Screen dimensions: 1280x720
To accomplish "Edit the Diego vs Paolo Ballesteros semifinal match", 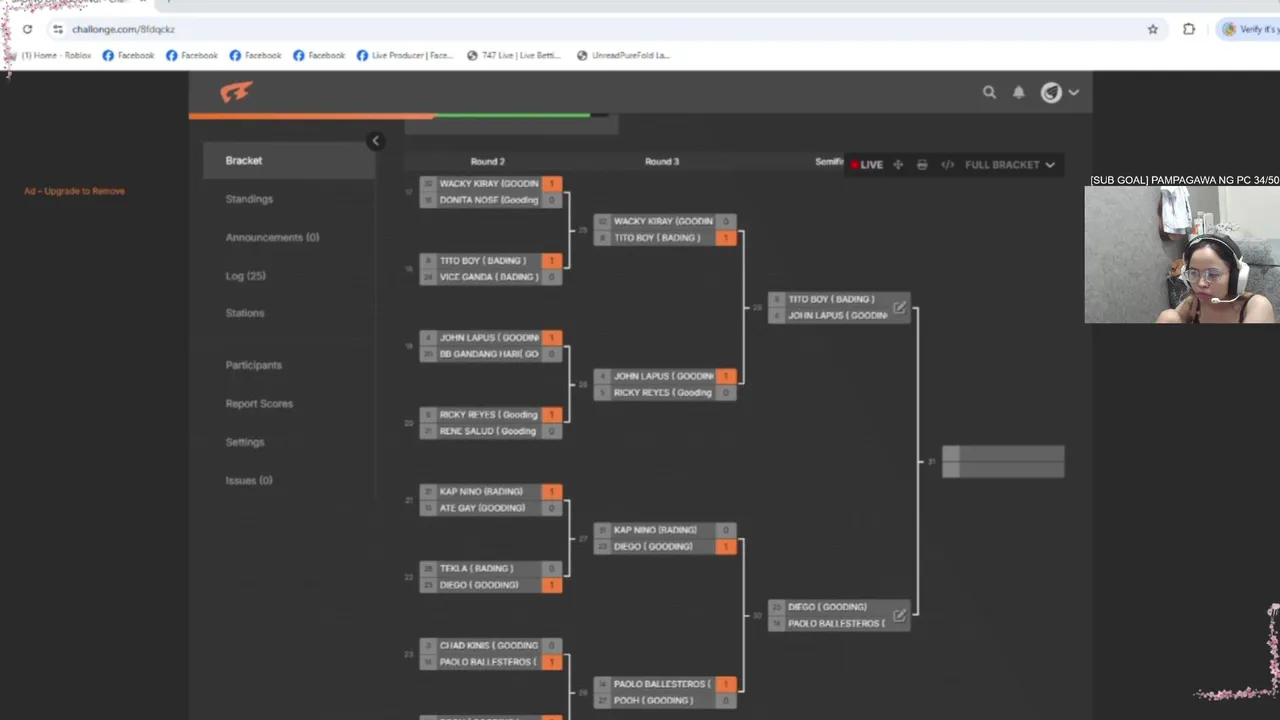I will point(899,615).
